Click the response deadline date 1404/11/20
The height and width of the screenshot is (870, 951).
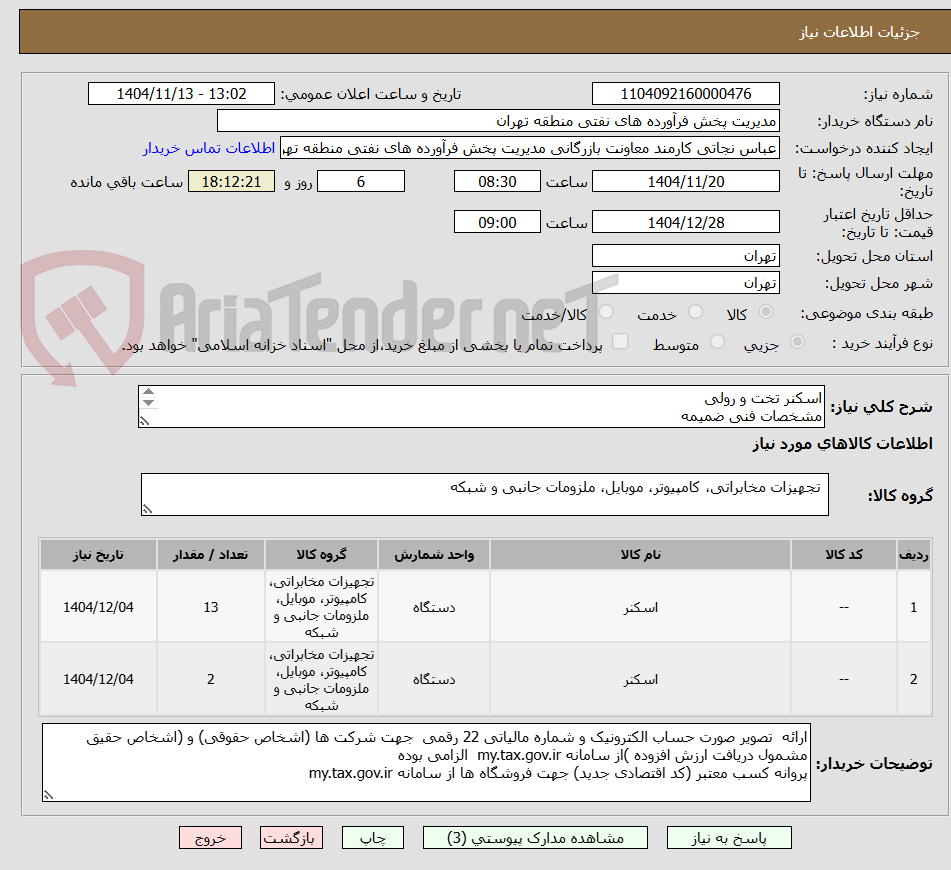(685, 181)
